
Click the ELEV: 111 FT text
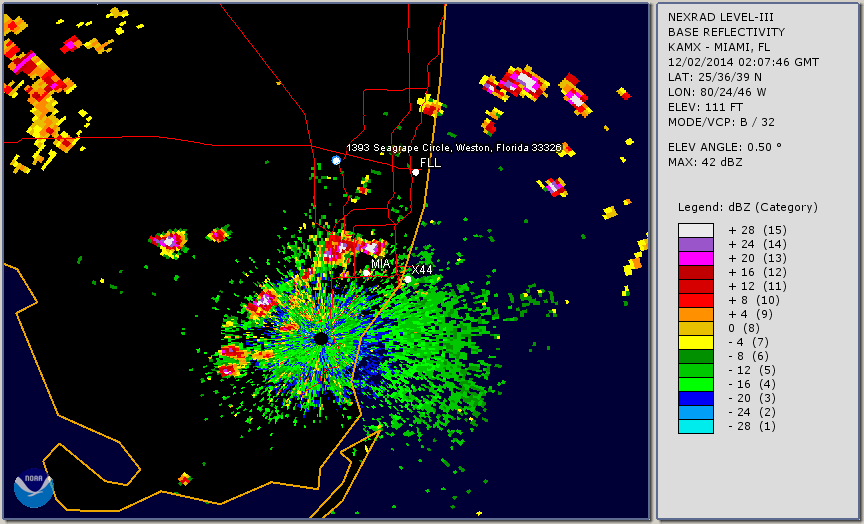point(705,107)
